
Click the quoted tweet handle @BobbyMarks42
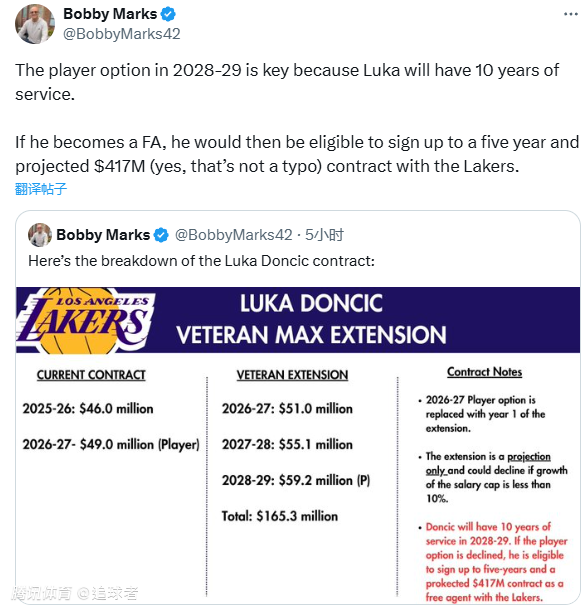coord(233,235)
